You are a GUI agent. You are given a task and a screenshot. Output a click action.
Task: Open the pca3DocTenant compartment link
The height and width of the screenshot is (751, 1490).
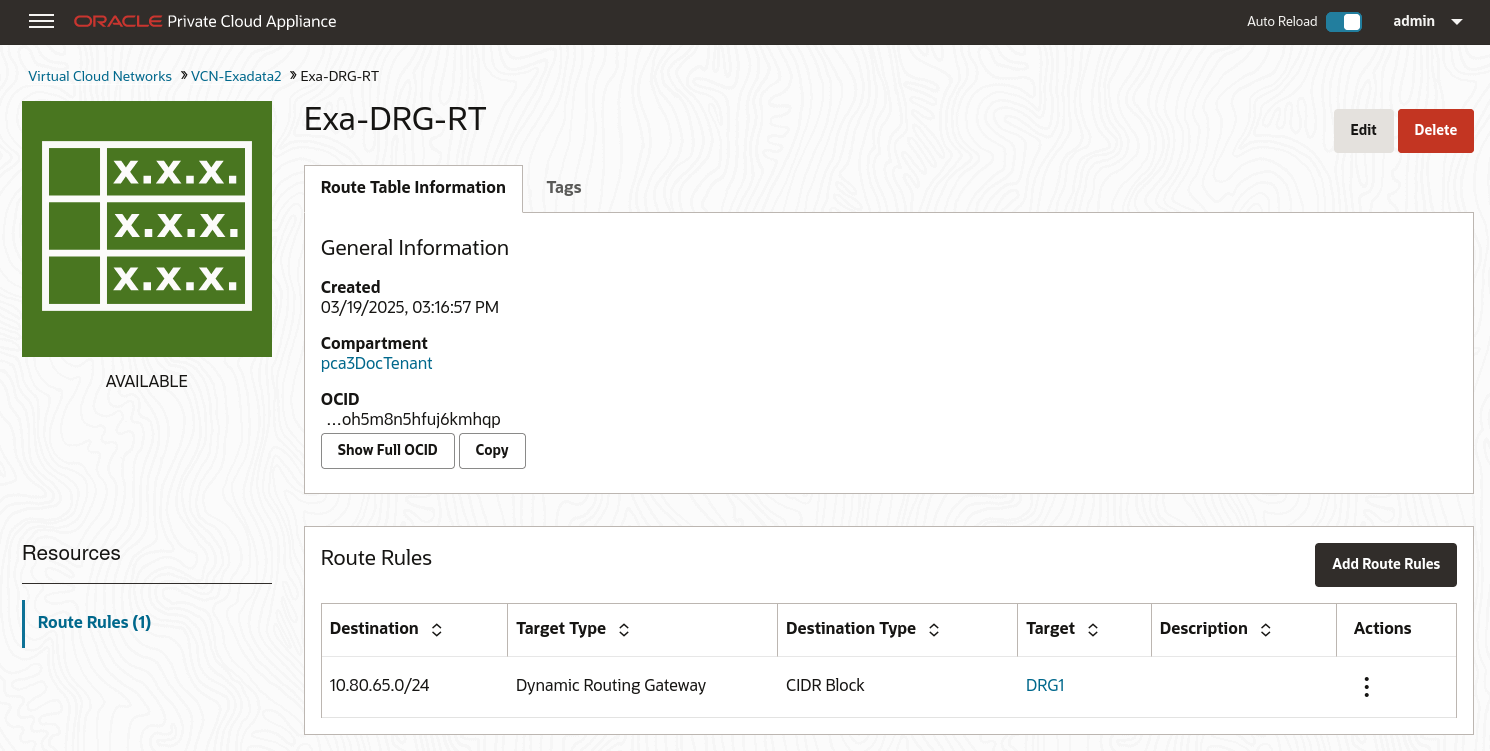[377, 363]
